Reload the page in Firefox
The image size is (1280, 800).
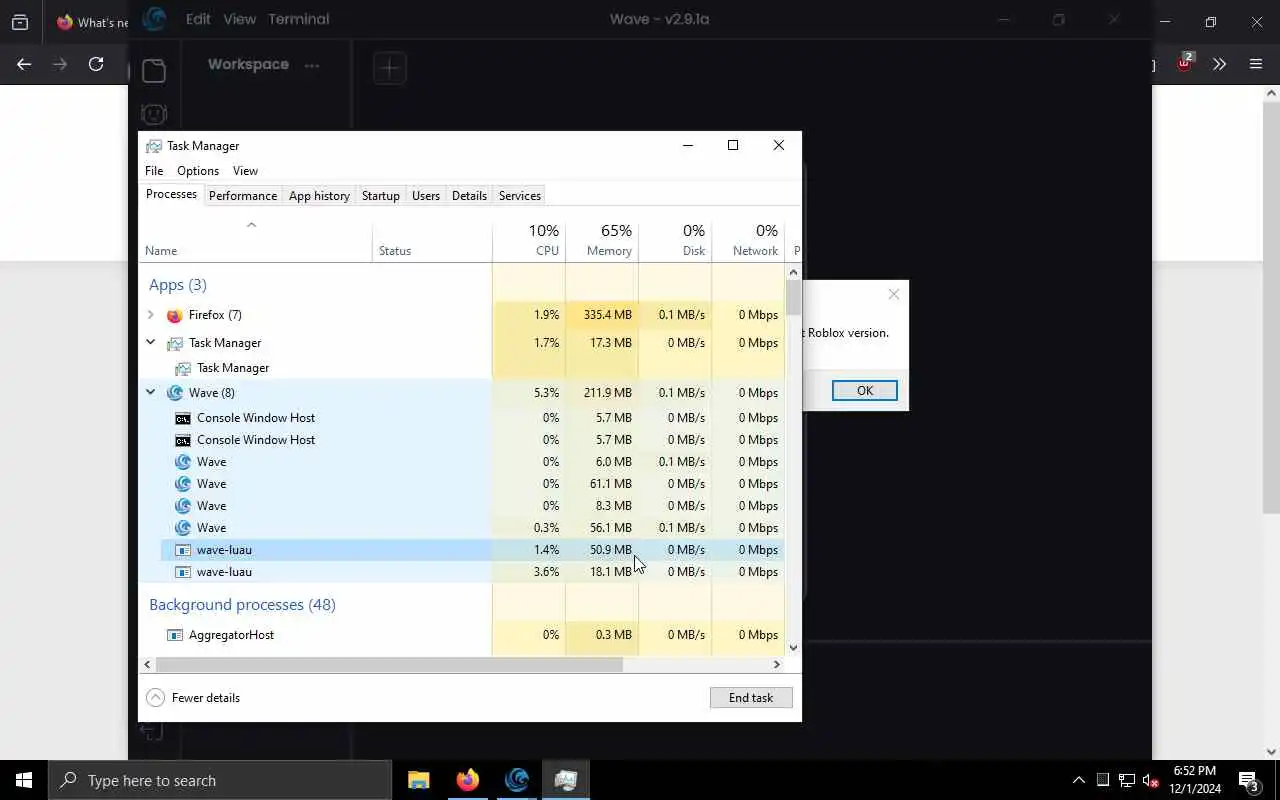[x=96, y=64]
